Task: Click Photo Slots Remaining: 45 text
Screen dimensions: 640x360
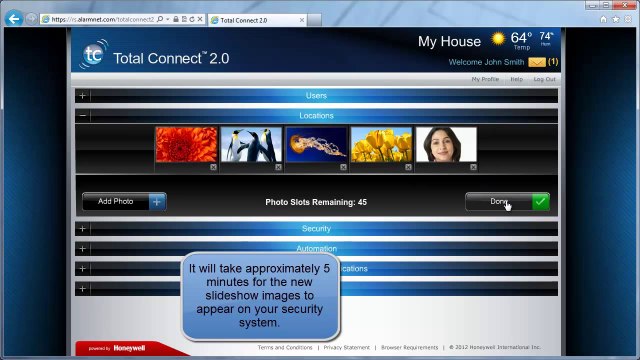Action: pyautogui.click(x=316, y=202)
